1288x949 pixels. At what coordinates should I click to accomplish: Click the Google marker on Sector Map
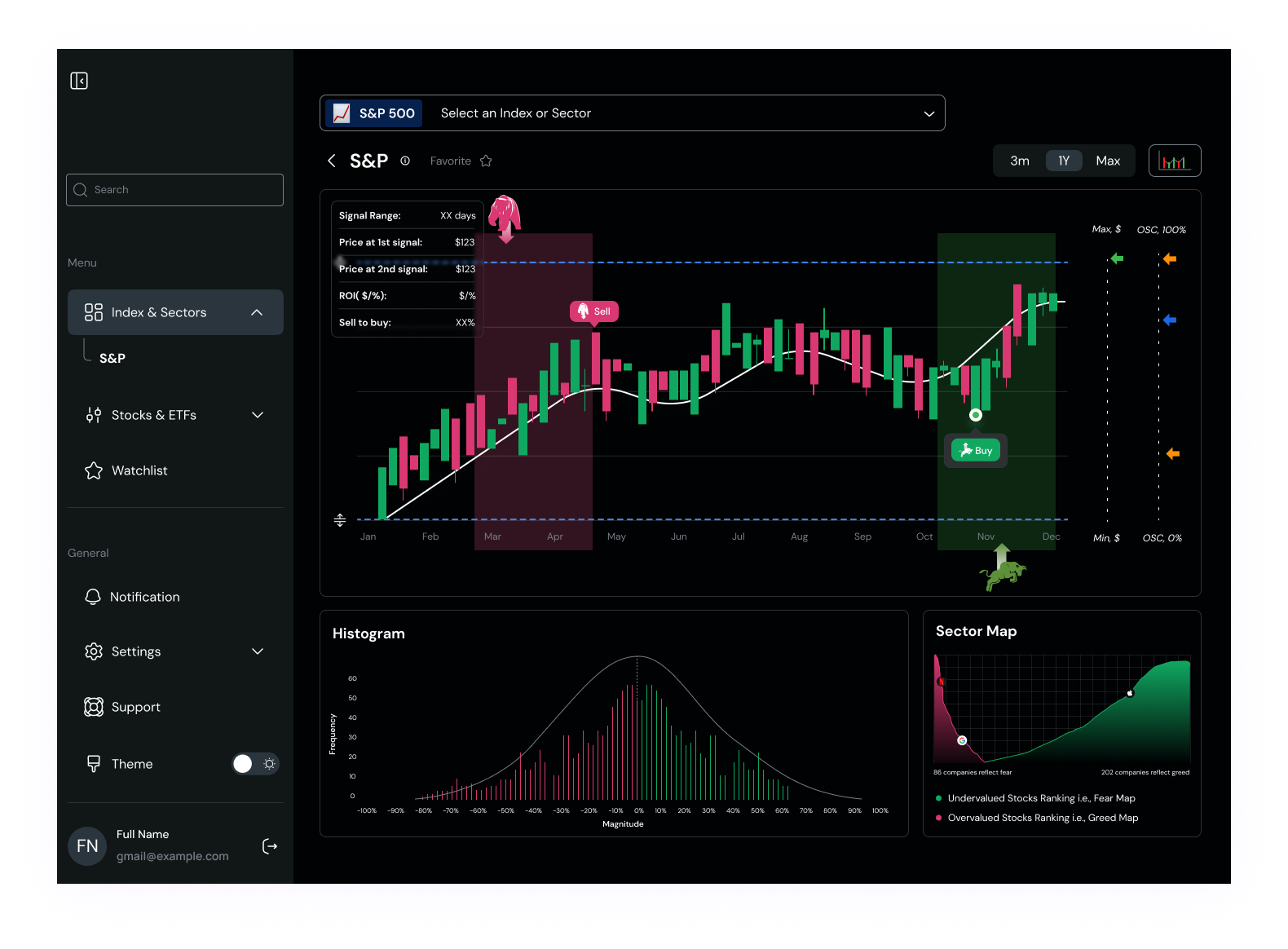coord(962,740)
